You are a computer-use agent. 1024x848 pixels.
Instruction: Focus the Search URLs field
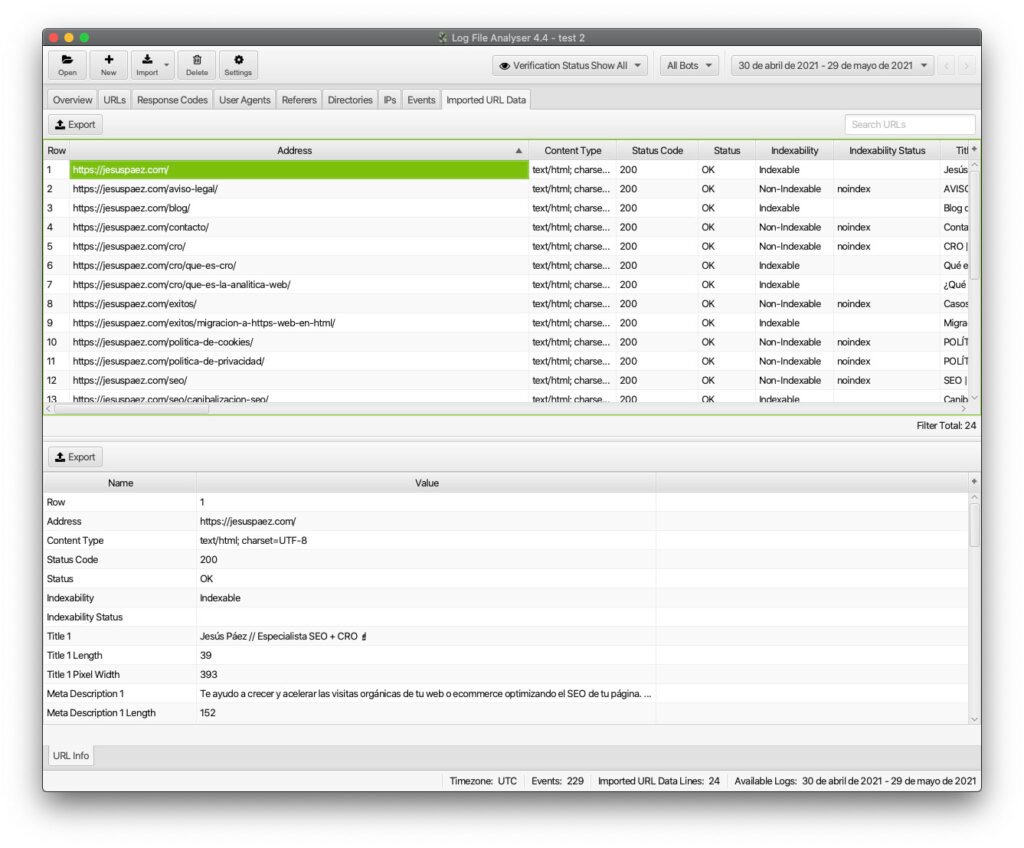point(909,124)
